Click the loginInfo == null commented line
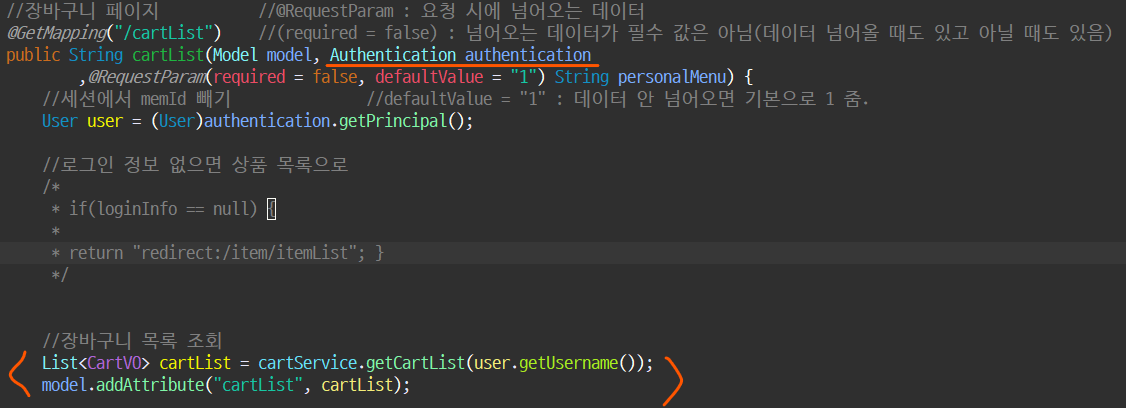The height and width of the screenshot is (408, 1126). tap(164, 209)
